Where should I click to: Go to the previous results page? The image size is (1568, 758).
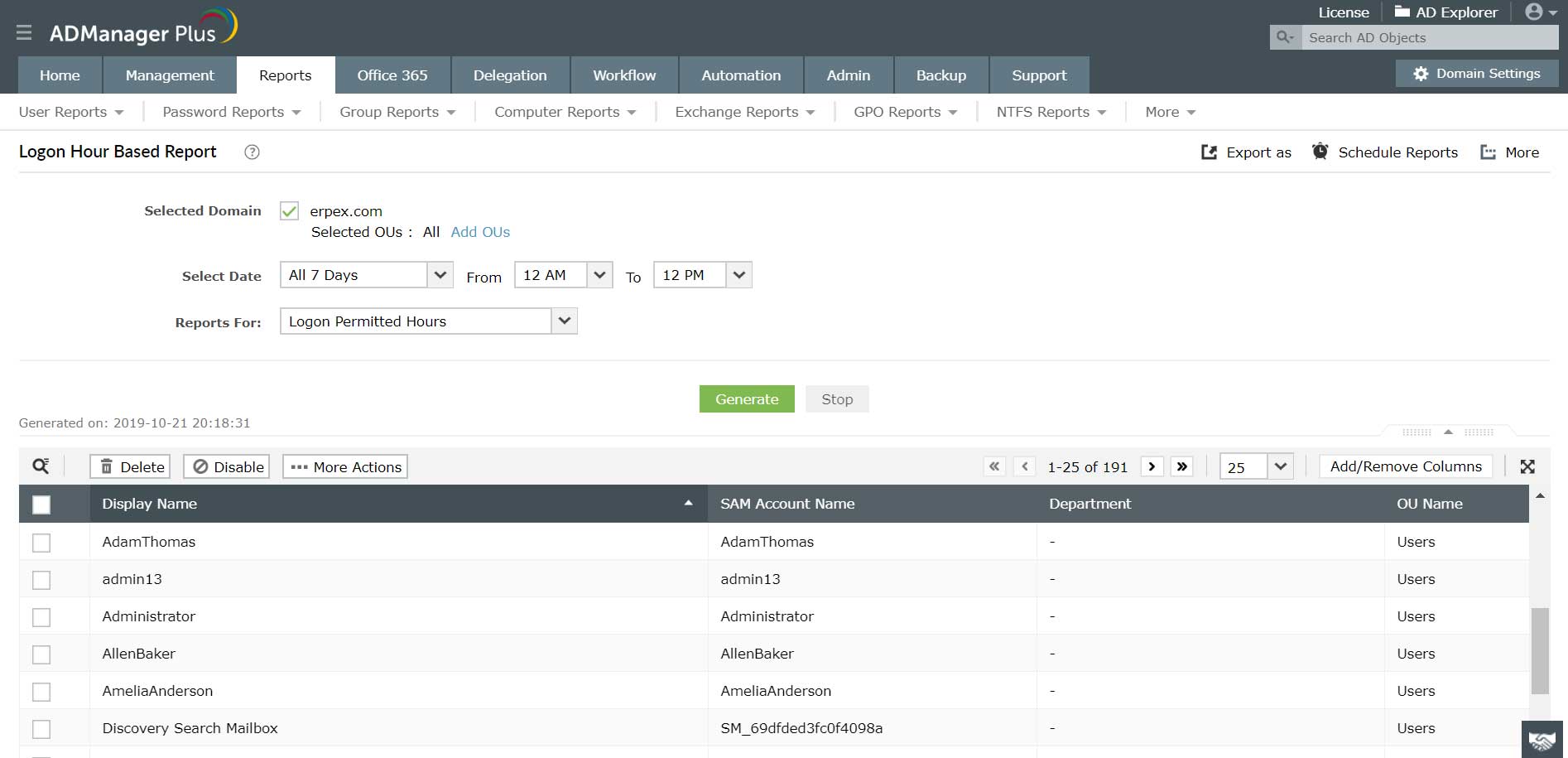(1025, 466)
